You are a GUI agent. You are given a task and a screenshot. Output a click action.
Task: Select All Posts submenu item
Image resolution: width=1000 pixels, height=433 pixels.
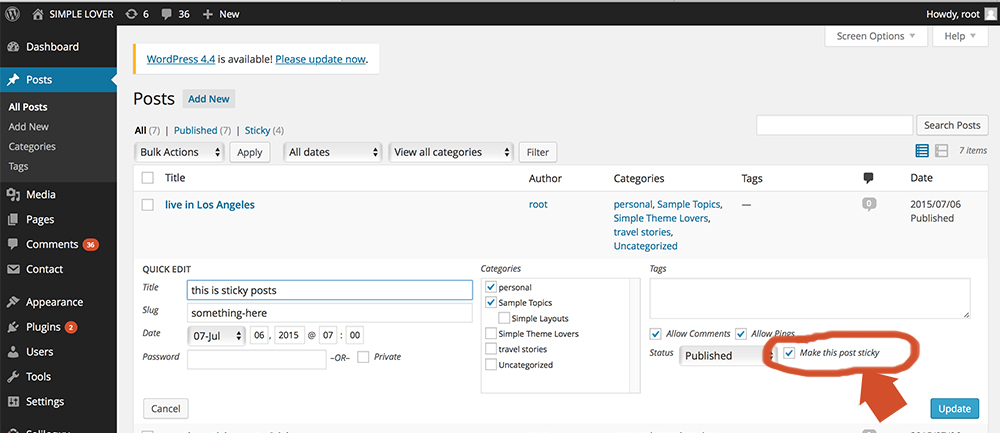tap(28, 107)
